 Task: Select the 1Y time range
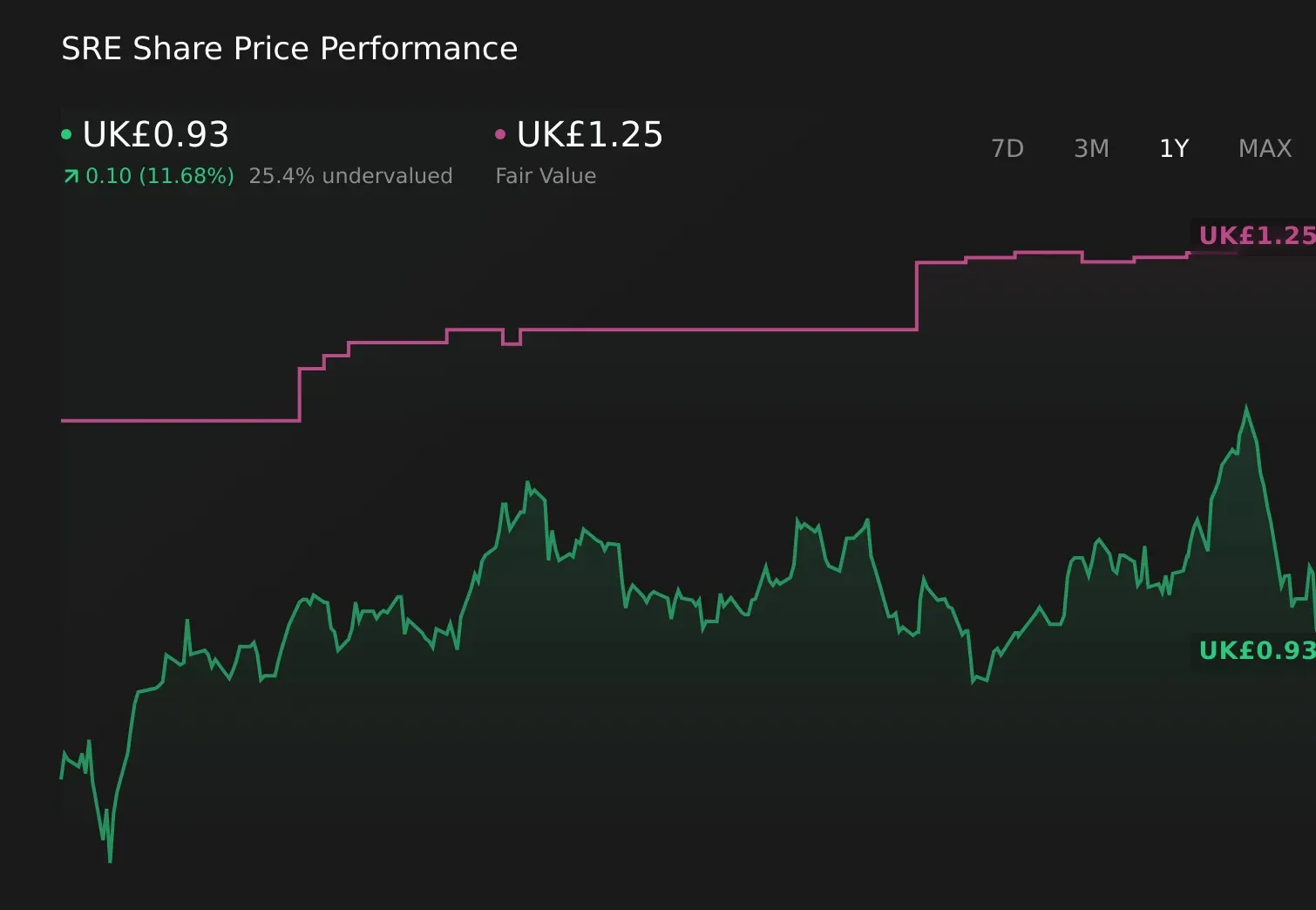[1173, 148]
